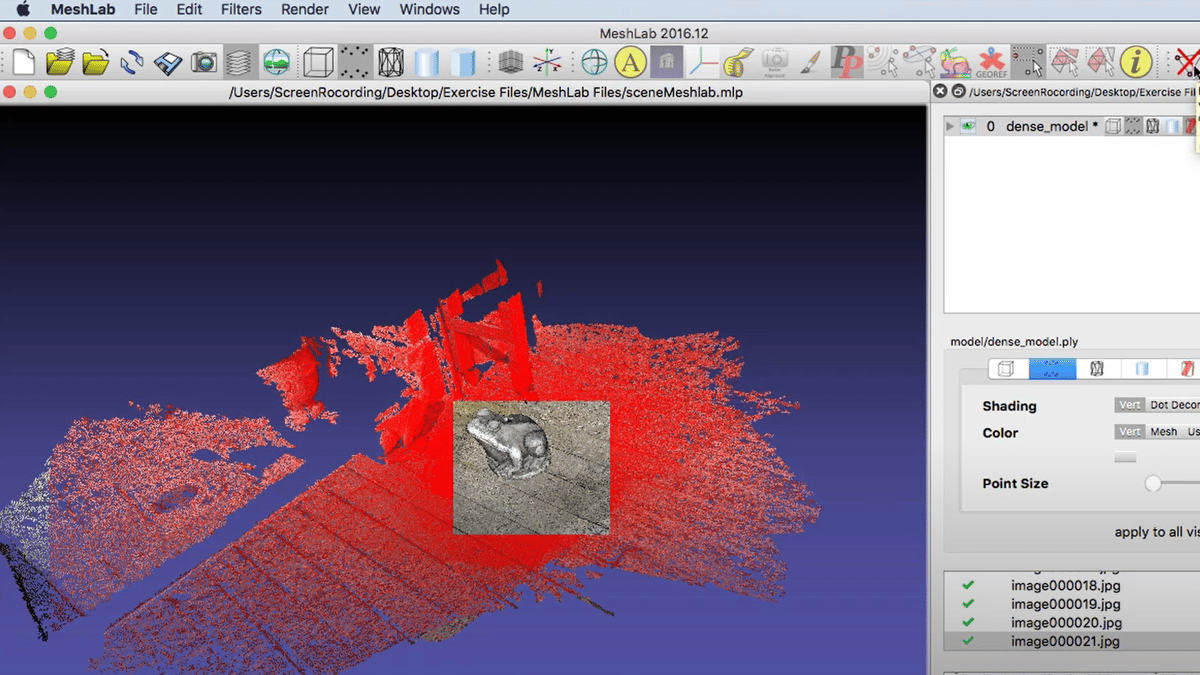Toggle the dense_model layer eye visibility
This screenshot has height=675, width=1200.
click(968, 127)
